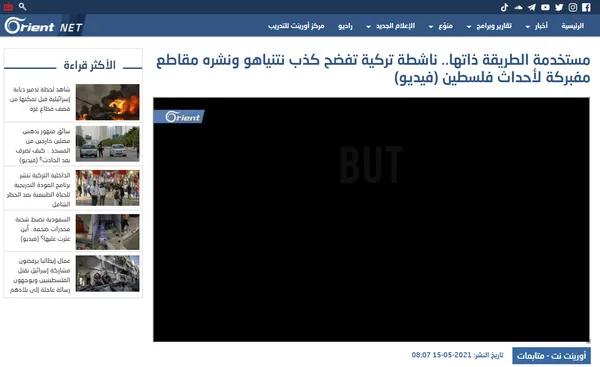
Task: Click the أورينت نت - متابعات button
Action: [x=551, y=356]
